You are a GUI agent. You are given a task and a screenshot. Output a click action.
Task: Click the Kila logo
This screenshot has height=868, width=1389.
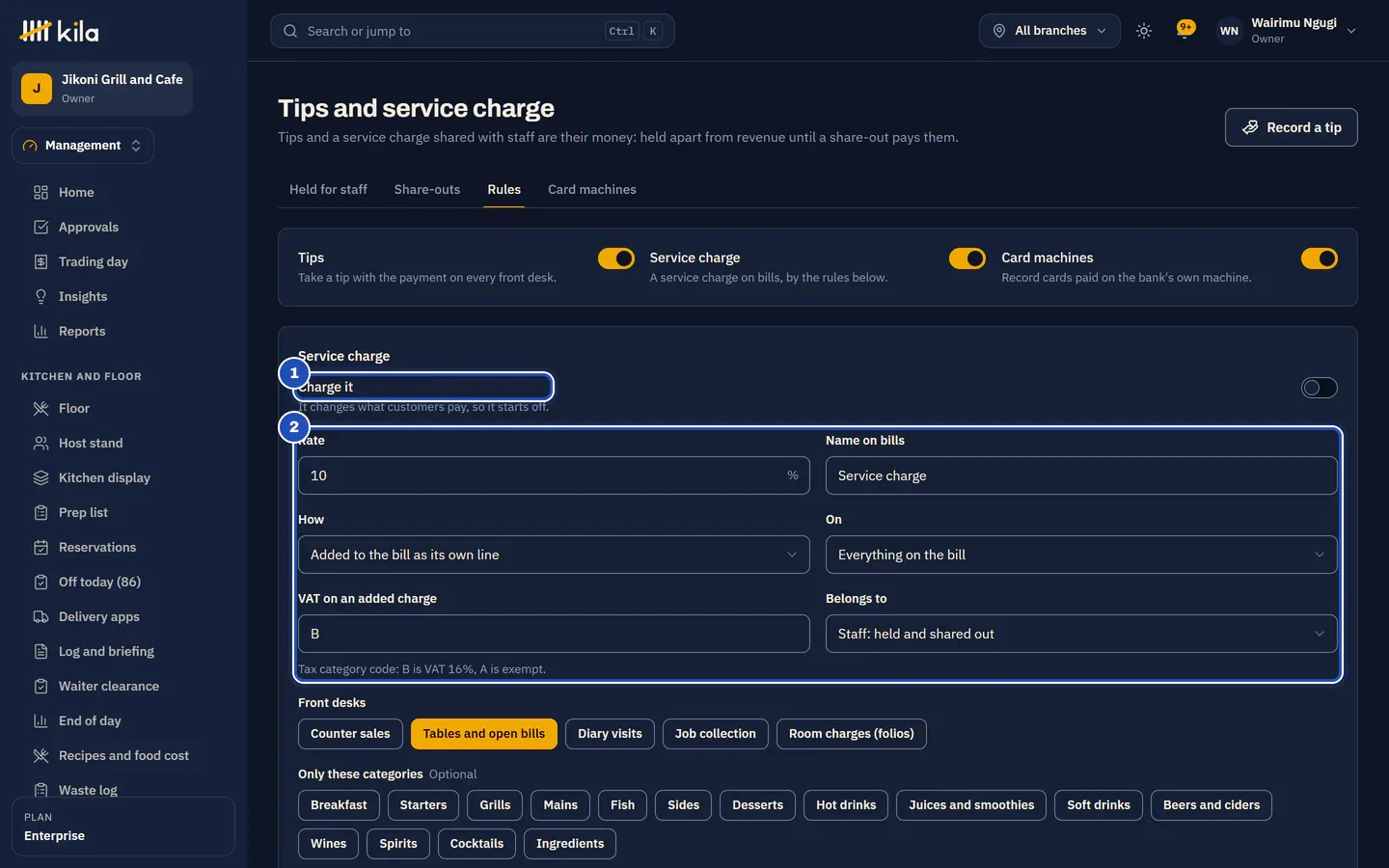pos(59,31)
